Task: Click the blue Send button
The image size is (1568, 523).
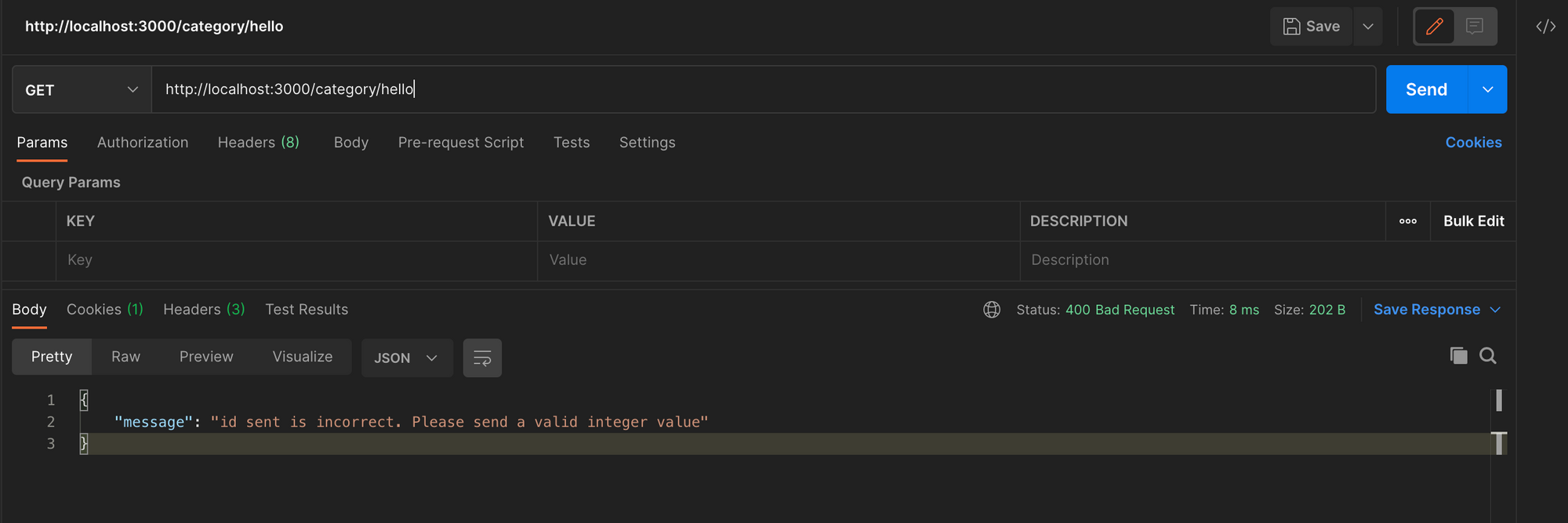Action: pyautogui.click(x=1426, y=90)
